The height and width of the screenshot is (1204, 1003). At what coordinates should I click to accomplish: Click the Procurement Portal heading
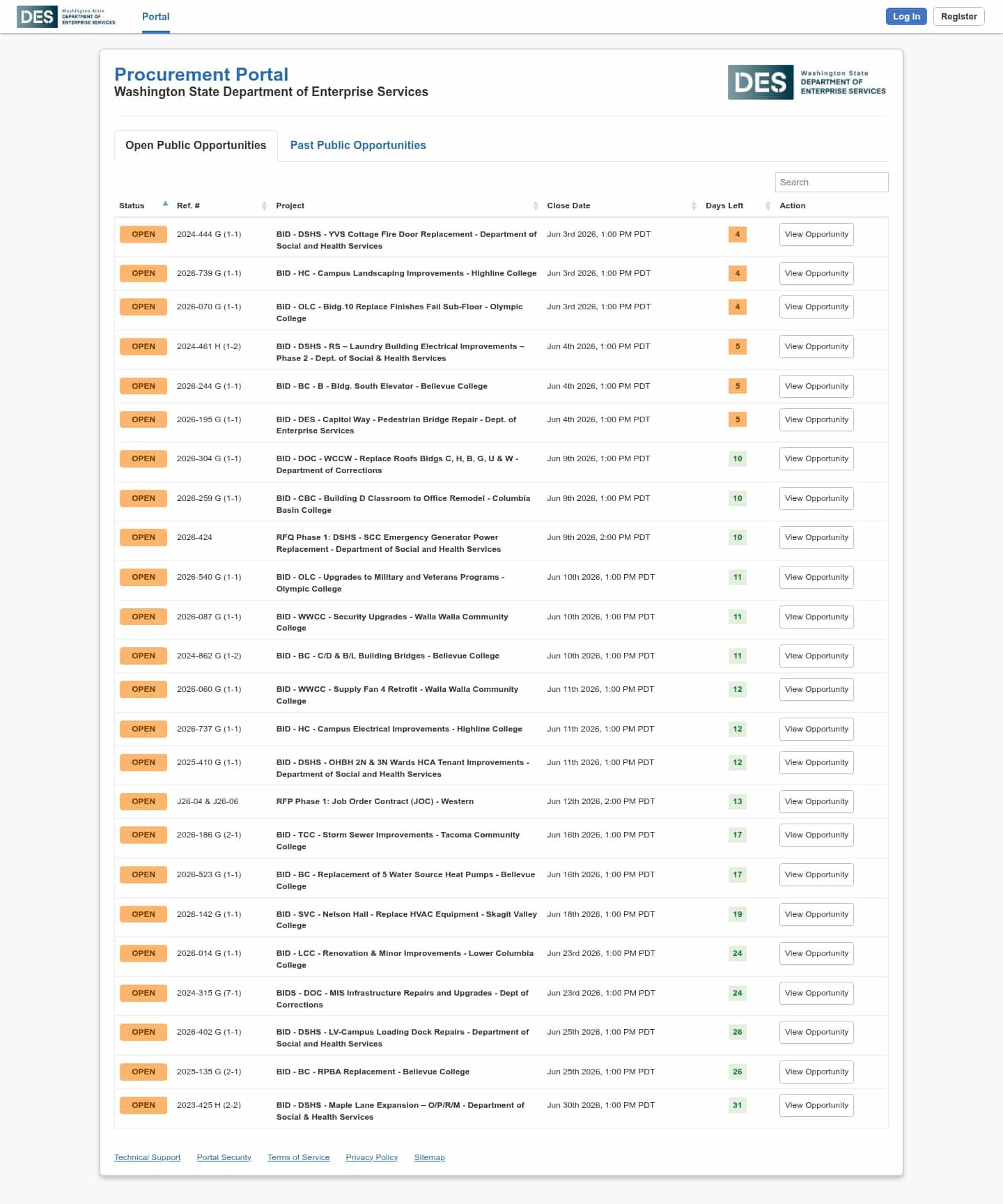coord(201,75)
